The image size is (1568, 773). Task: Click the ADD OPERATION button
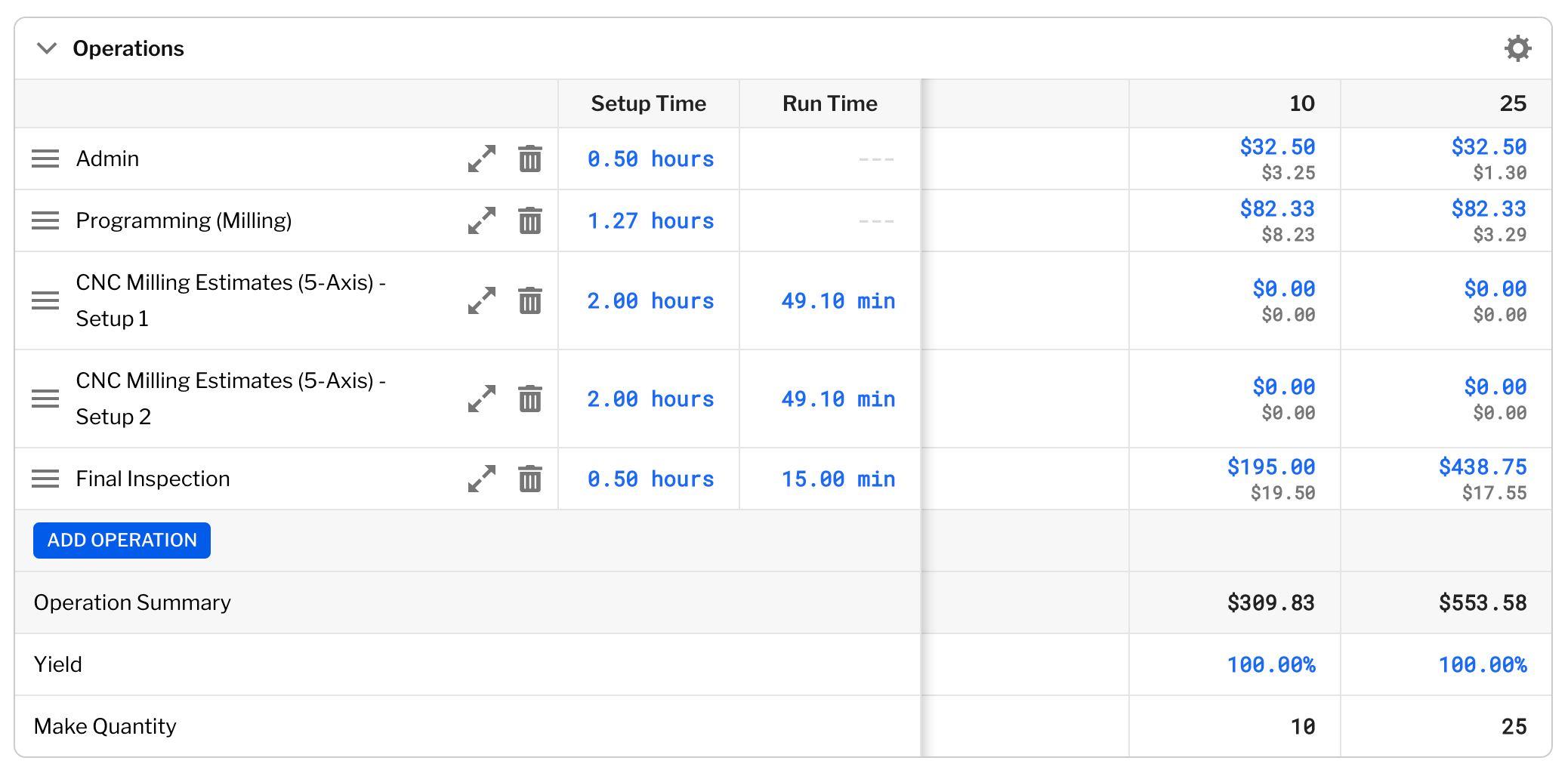[121, 540]
